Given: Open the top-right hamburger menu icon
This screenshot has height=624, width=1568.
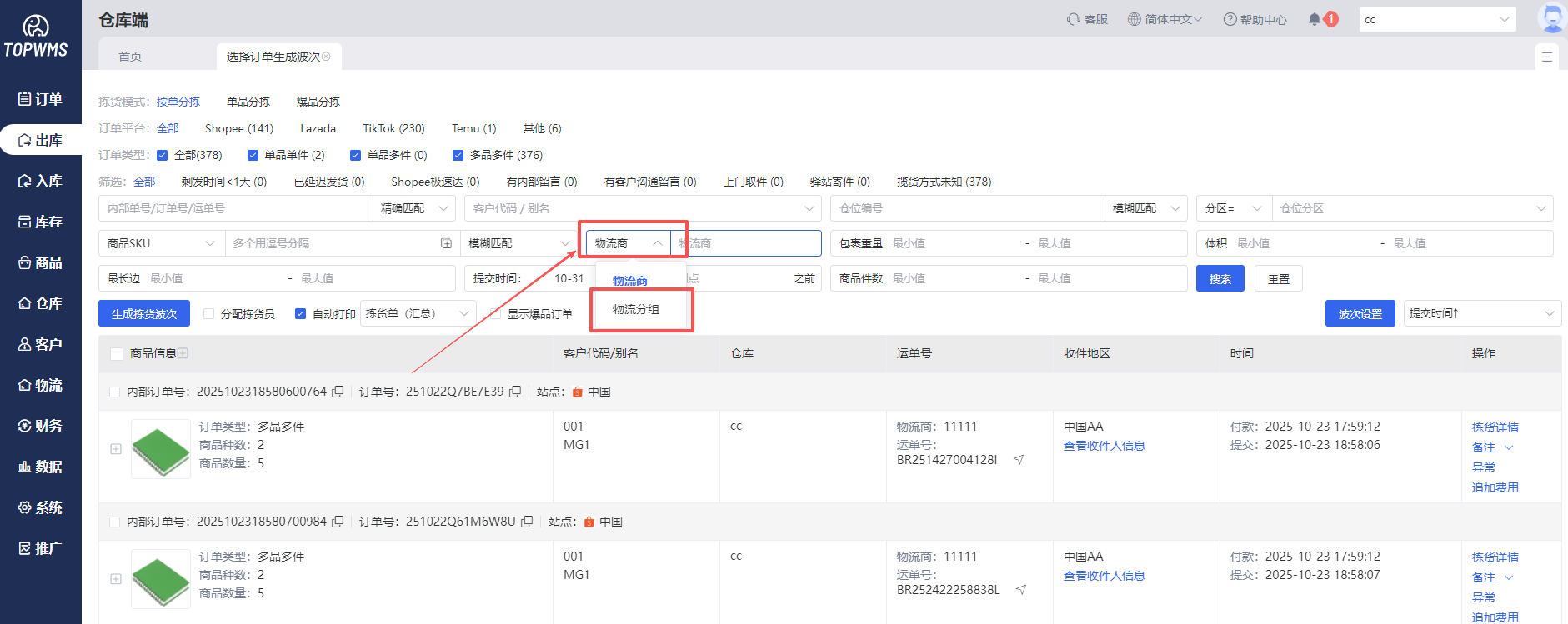Looking at the screenshot, I should 1546,57.
